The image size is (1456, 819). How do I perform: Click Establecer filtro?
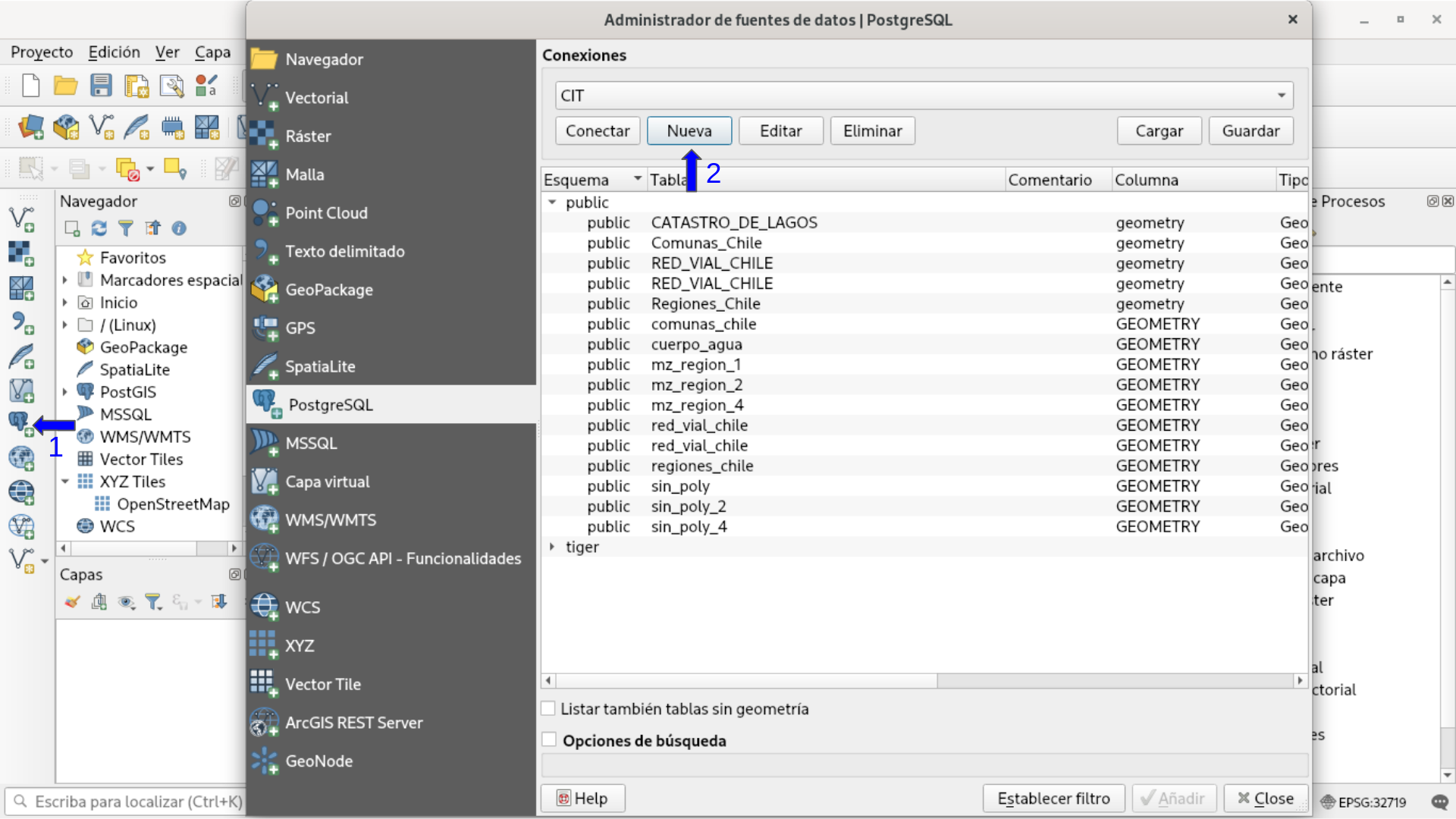(x=1053, y=798)
